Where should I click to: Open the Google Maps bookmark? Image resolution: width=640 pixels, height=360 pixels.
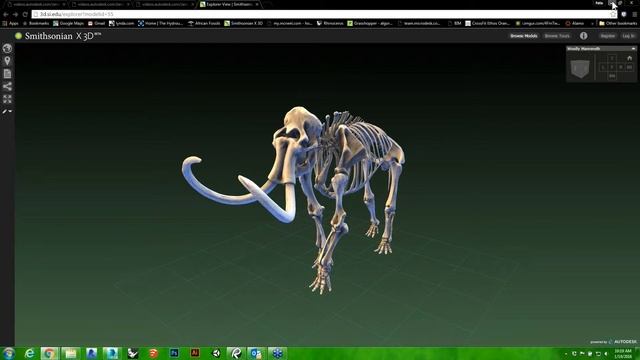tap(68, 23)
